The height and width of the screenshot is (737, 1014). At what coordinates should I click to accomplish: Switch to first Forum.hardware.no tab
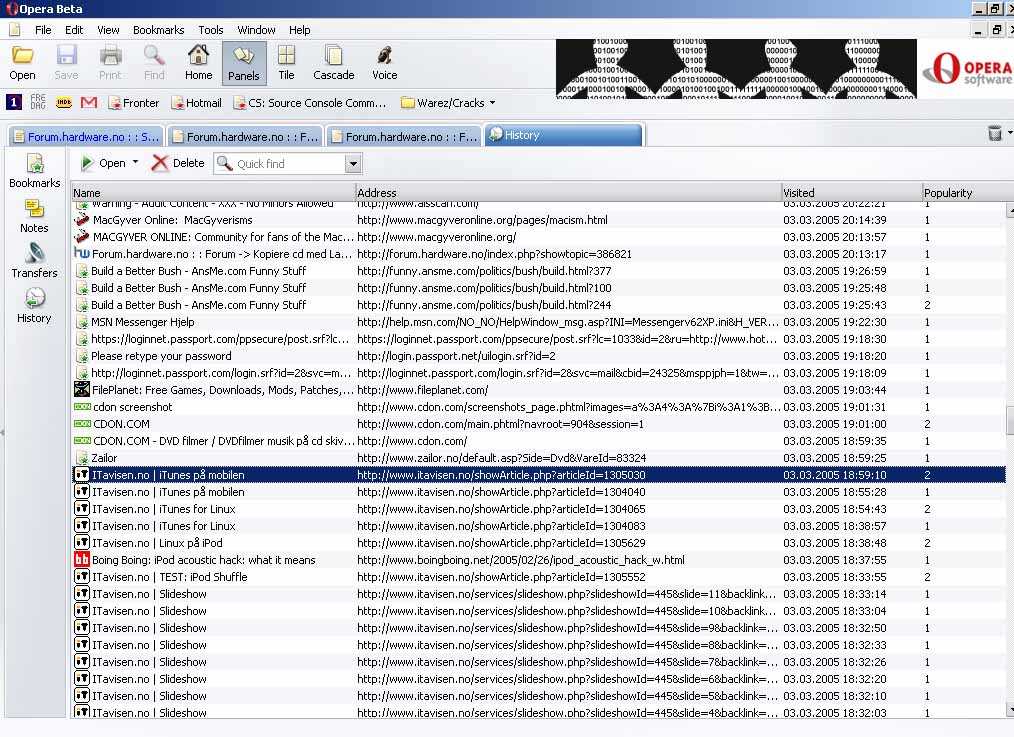(x=86, y=136)
